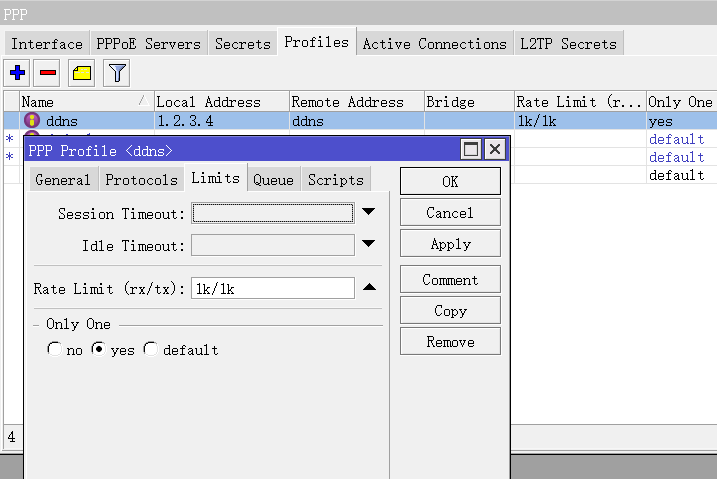Click the red minus remove icon

(x=48, y=73)
